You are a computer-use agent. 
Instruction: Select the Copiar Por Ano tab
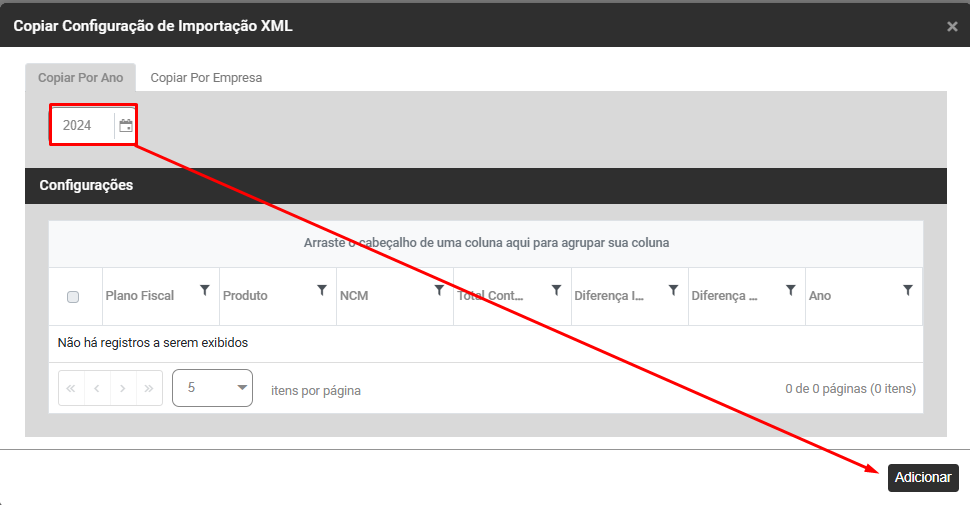[80, 77]
